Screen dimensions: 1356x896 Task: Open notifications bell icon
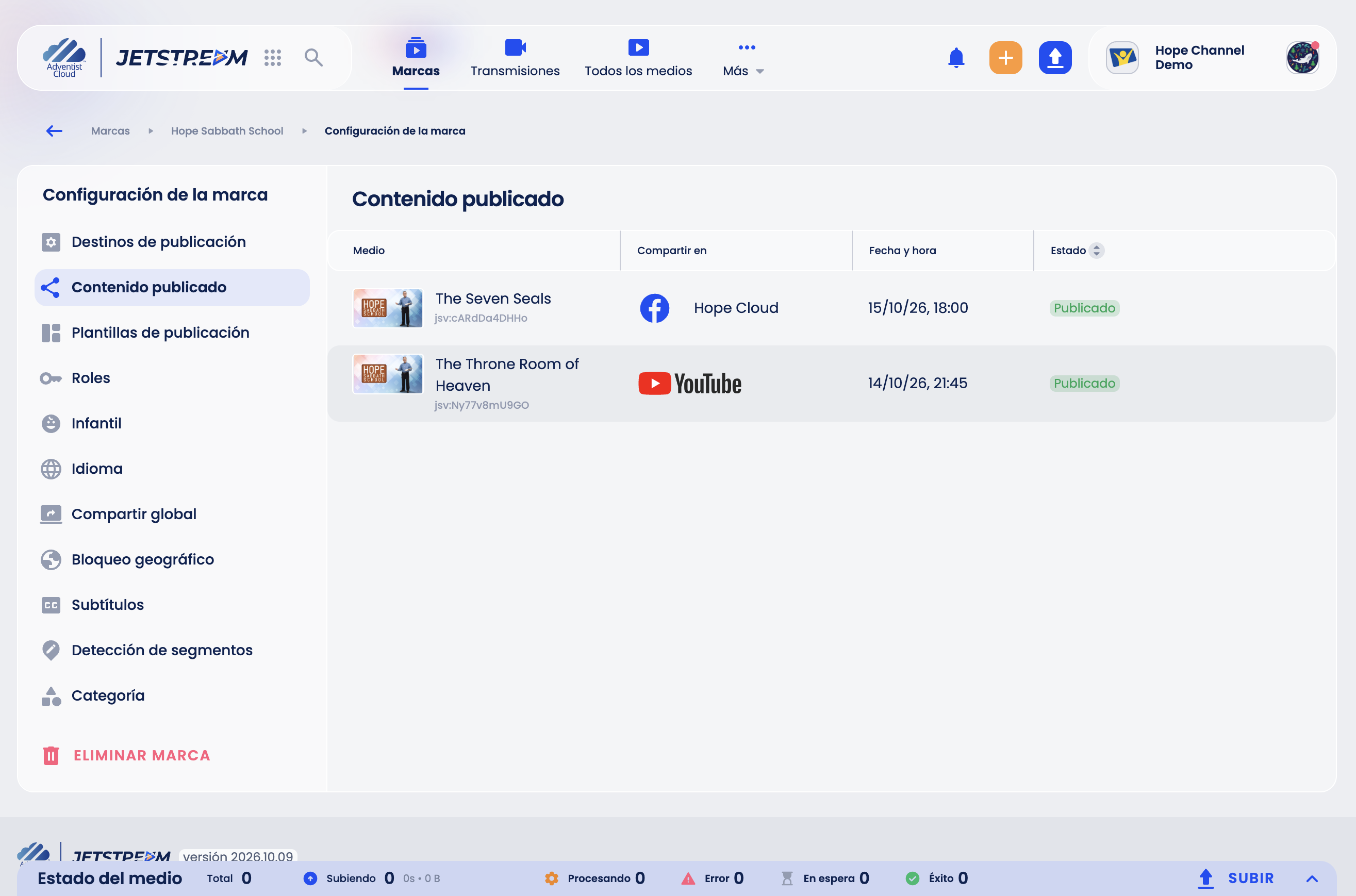pyautogui.click(x=956, y=57)
